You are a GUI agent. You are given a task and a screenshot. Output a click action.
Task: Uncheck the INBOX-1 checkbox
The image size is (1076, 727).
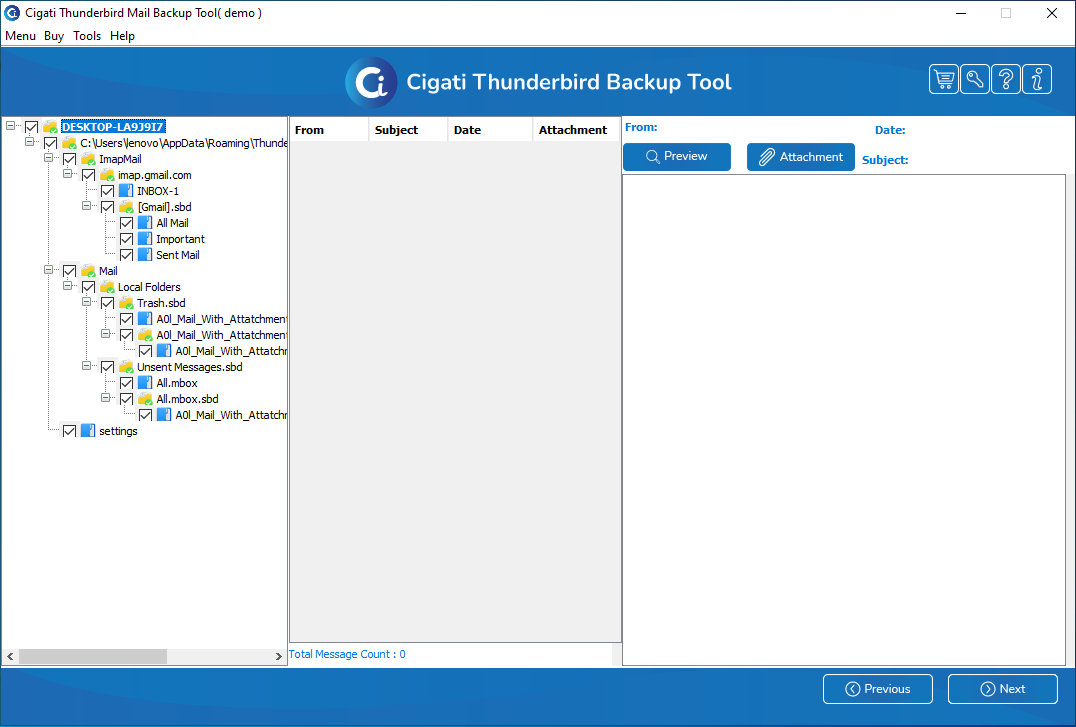click(108, 191)
